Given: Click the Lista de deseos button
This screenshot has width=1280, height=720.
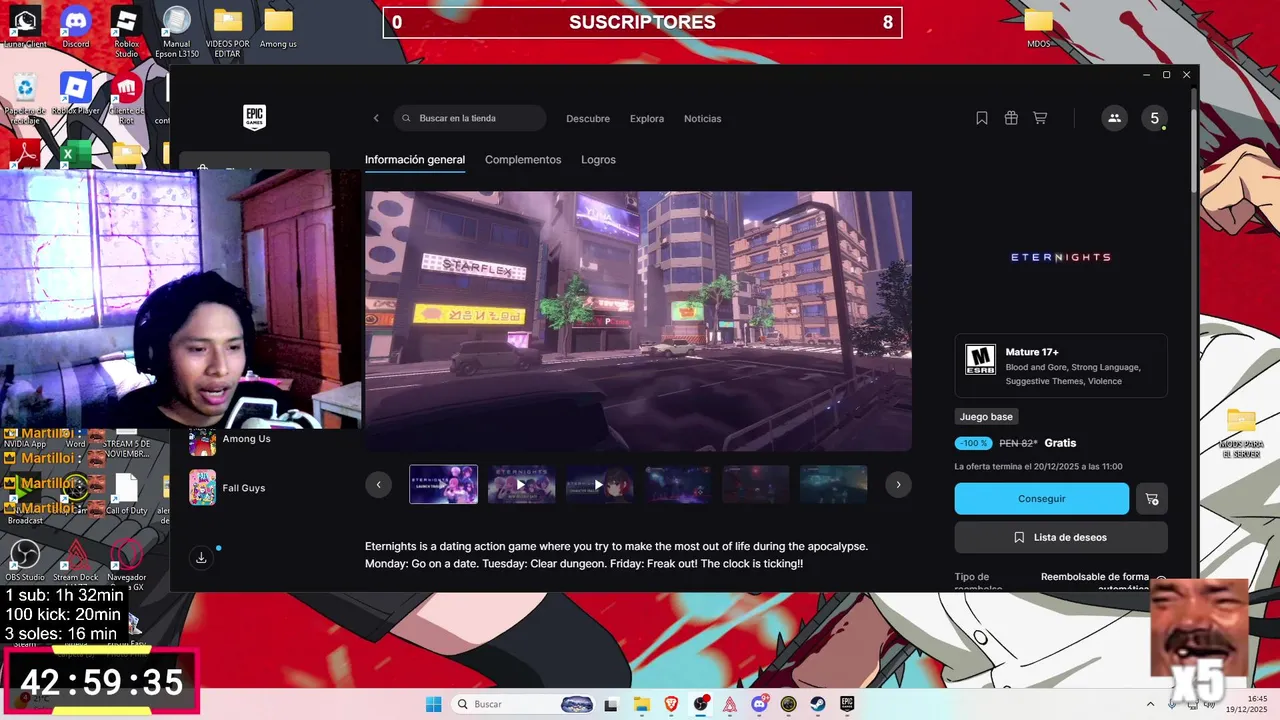Looking at the screenshot, I should 1061,537.
